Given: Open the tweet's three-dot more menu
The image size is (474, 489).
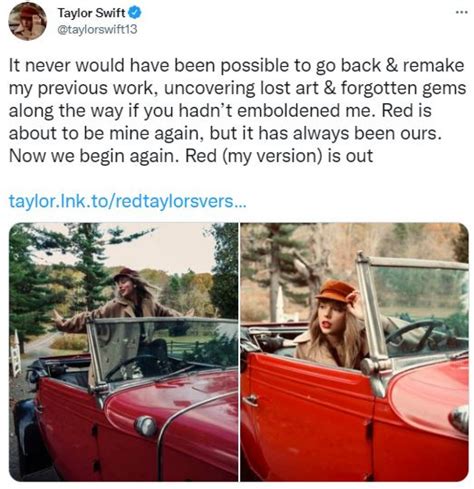Looking at the screenshot, I should 462,12.
